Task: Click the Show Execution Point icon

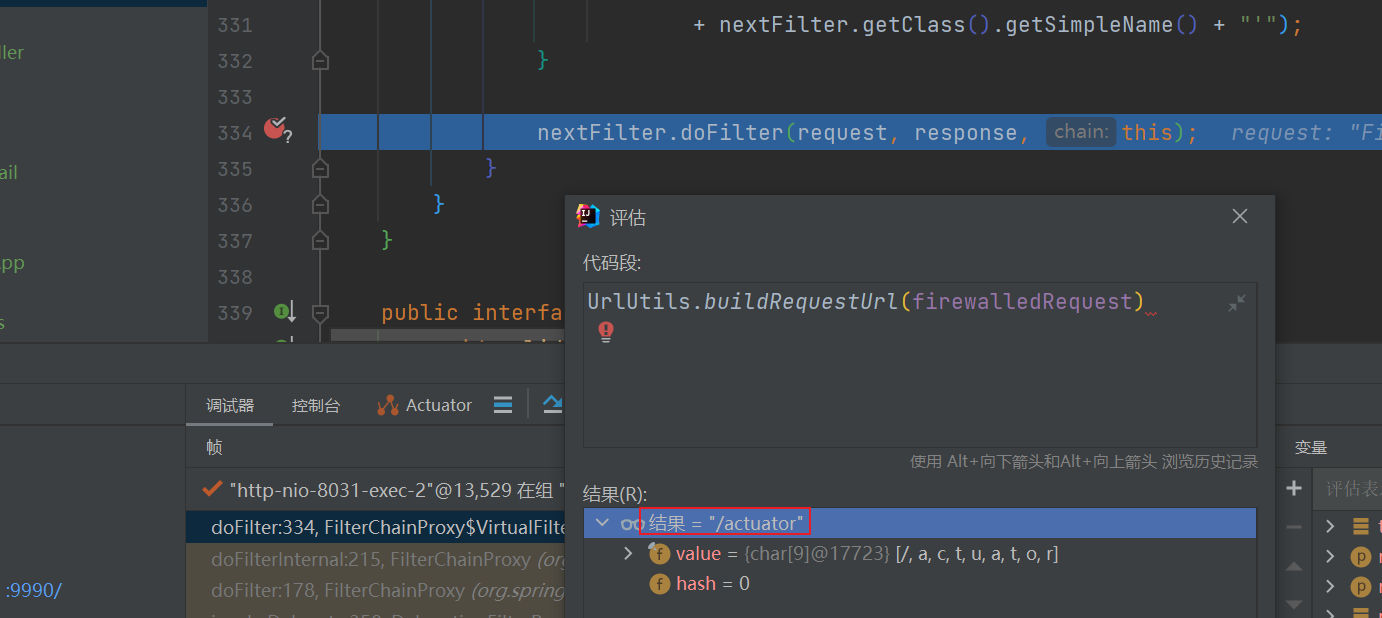Action: (x=553, y=404)
